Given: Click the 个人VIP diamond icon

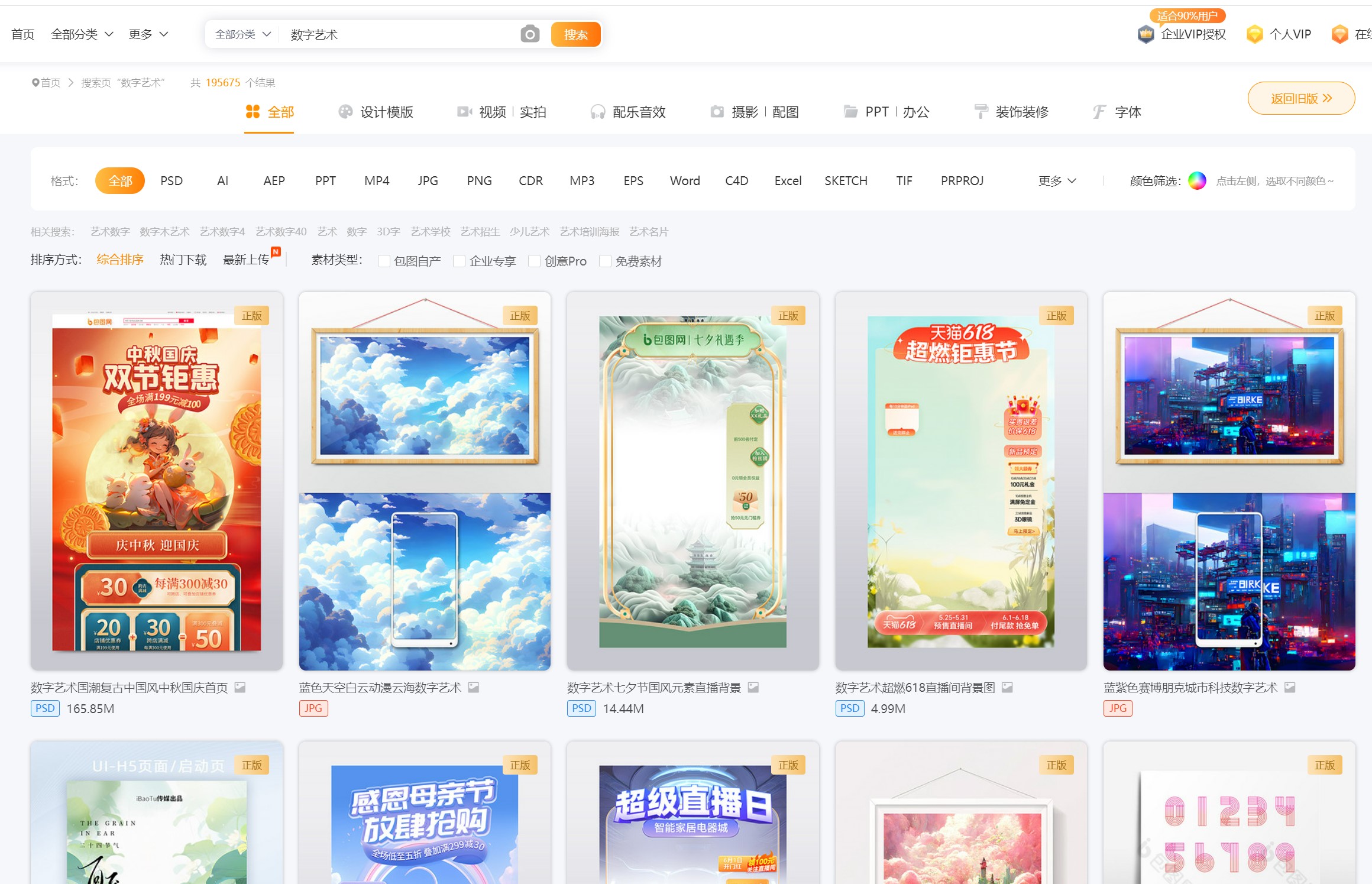Looking at the screenshot, I should coord(1255,34).
